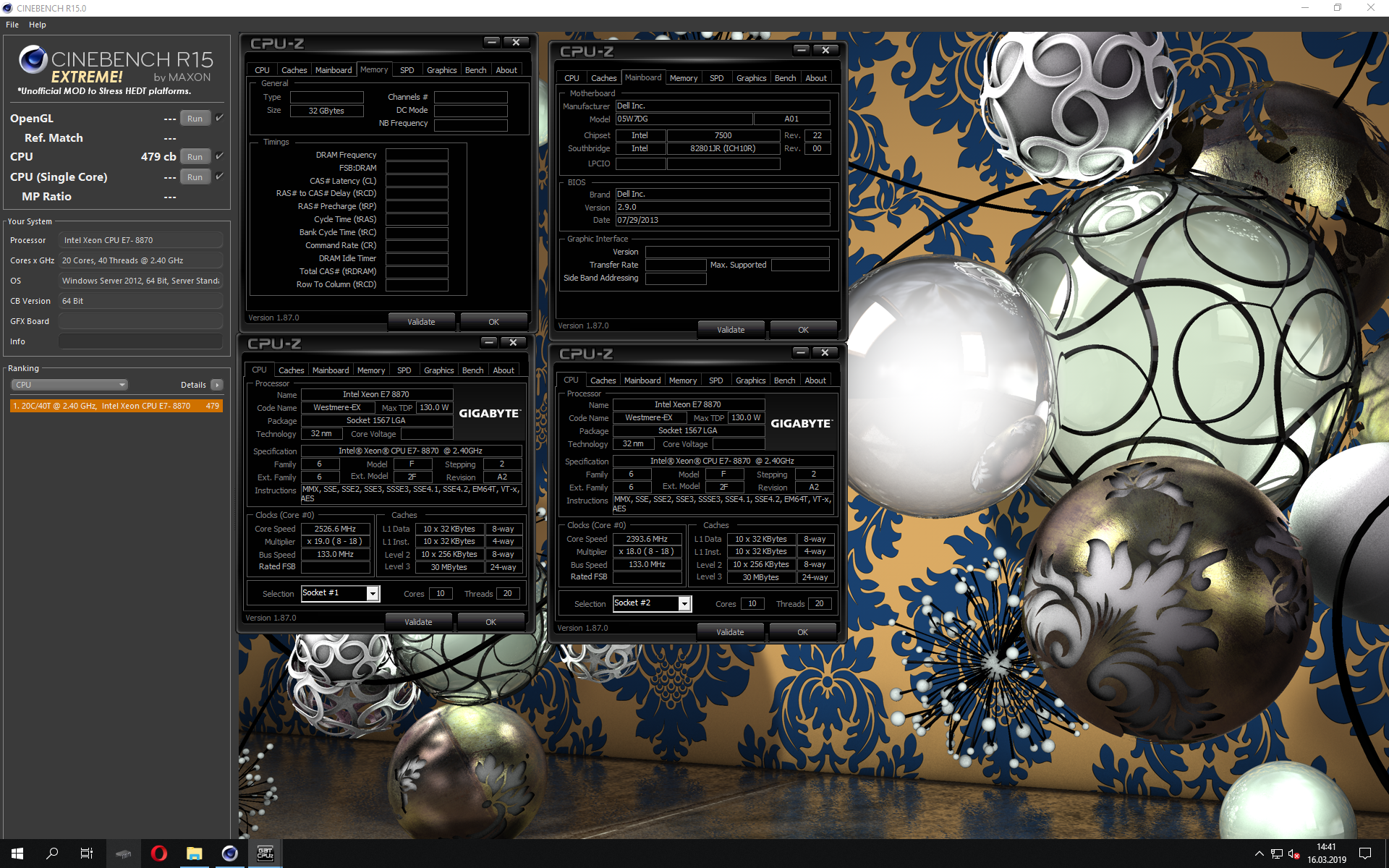1389x868 pixels.
Task: Click Core Speed 2393.6 MHz value
Action: click(x=647, y=539)
